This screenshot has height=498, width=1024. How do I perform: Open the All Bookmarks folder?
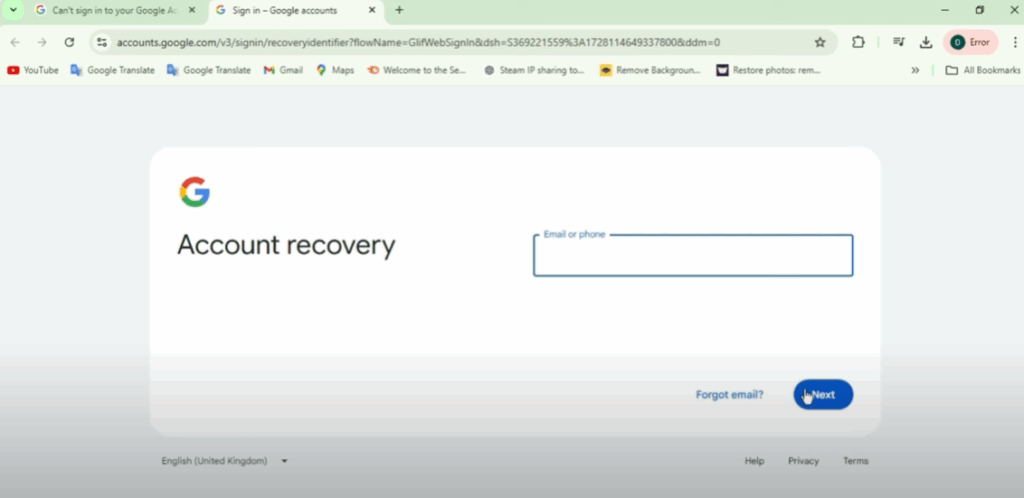pos(983,70)
